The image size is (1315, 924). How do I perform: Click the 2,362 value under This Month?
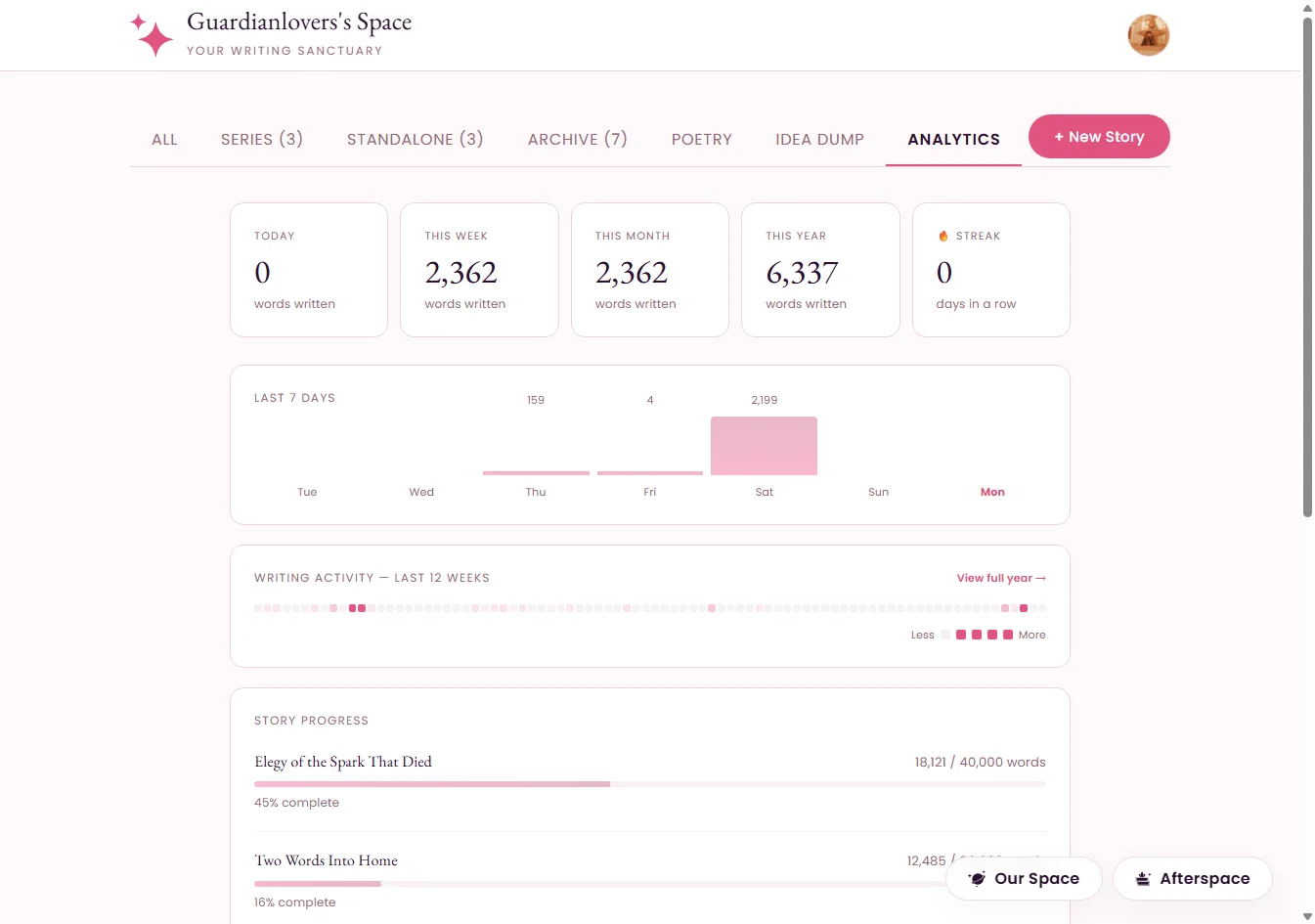coord(632,273)
